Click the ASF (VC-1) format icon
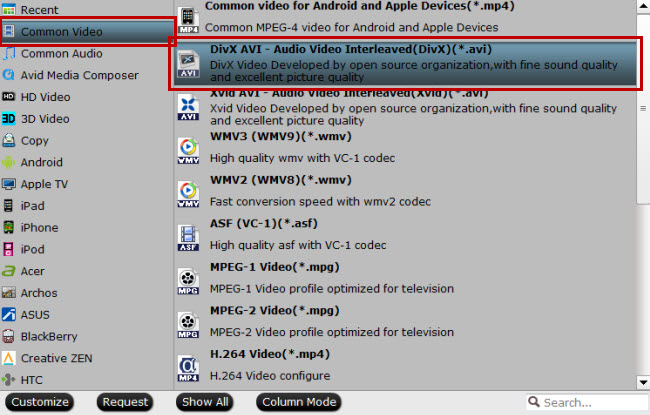Image resolution: width=650 pixels, height=415 pixels. click(x=188, y=238)
